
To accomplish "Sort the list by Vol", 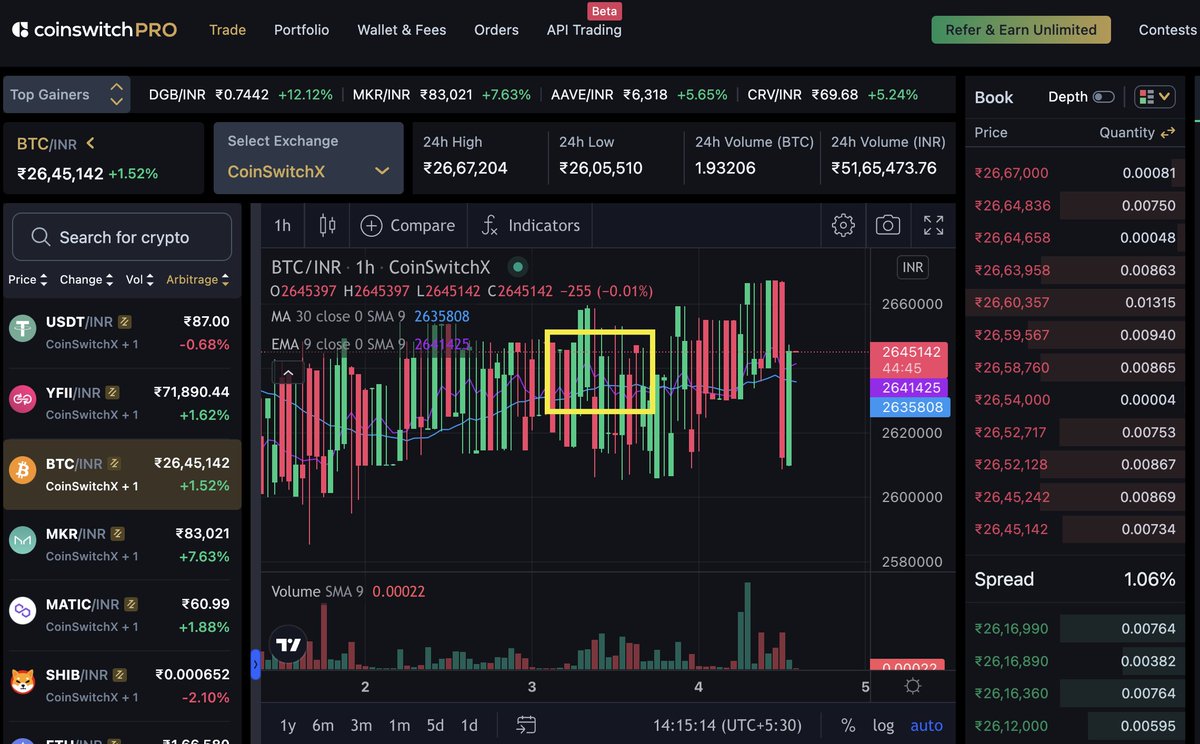I will 140,280.
